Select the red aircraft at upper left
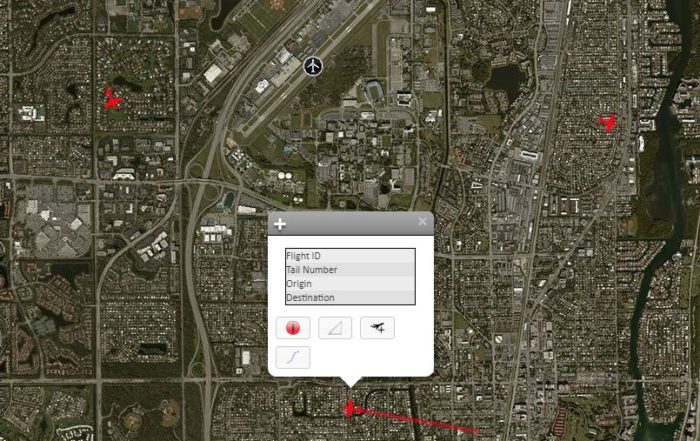 pos(112,99)
